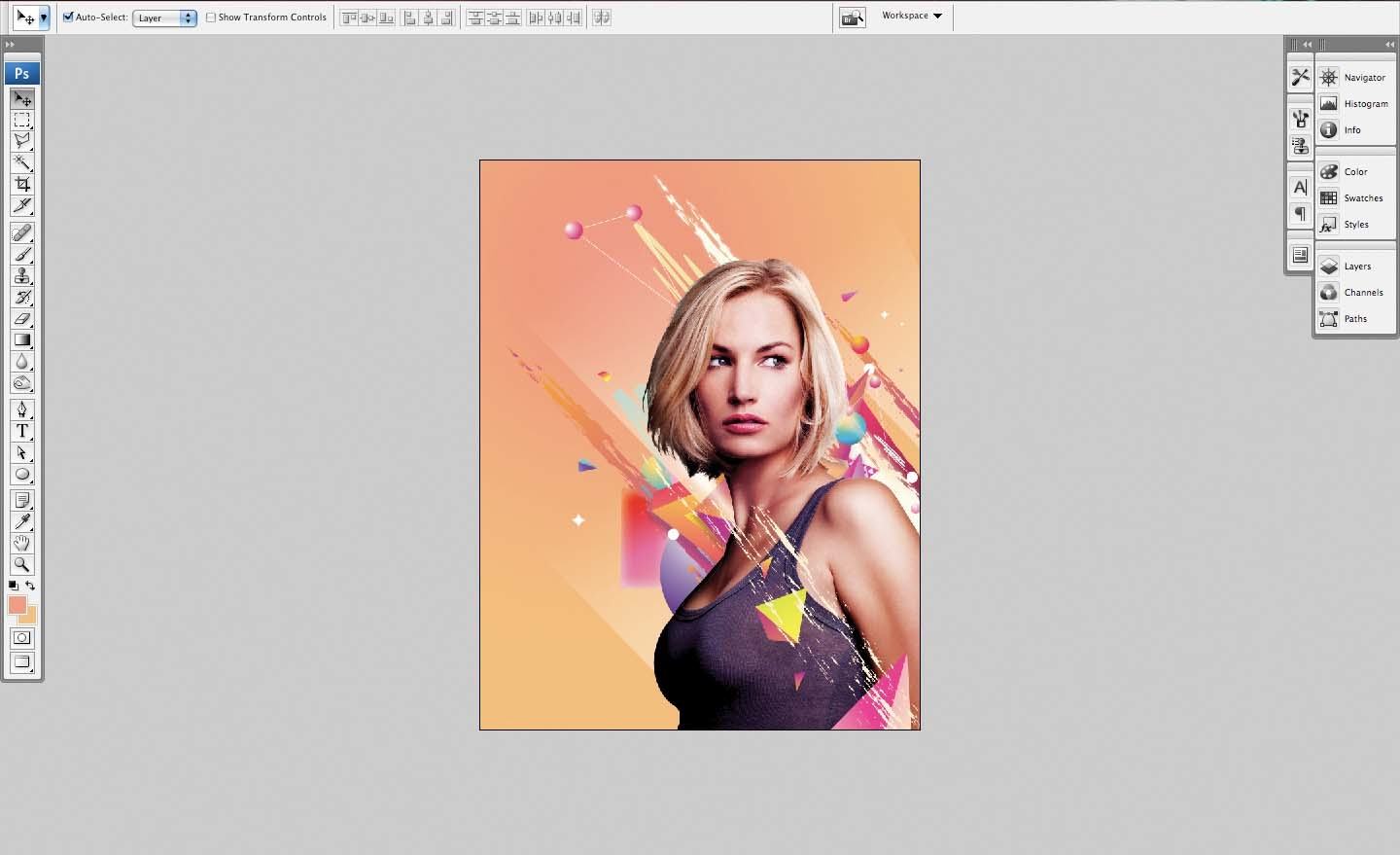Click Distribute Left Edges button
Image resolution: width=1400 pixels, height=855 pixels.
coord(536,18)
